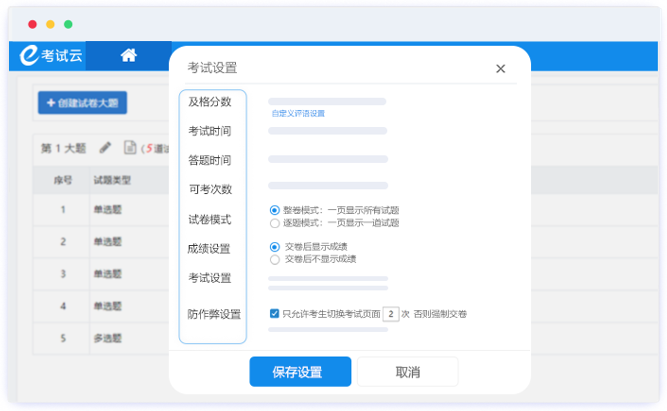Click the home icon in the top bar
This screenshot has height=411, width=667.
(128, 56)
